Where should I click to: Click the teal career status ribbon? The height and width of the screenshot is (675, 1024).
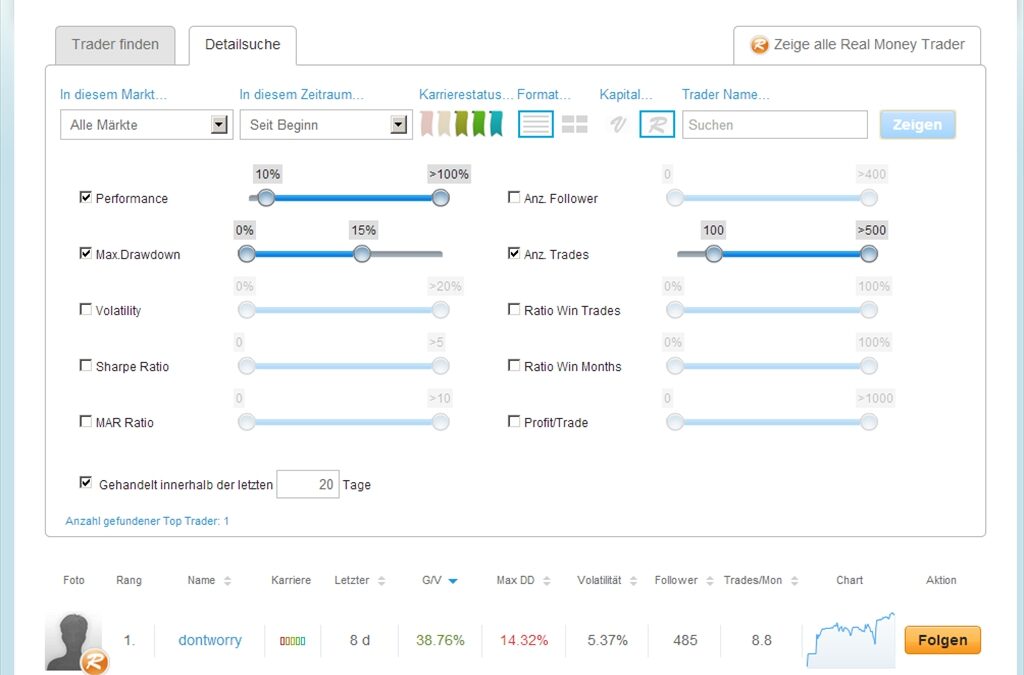494,124
